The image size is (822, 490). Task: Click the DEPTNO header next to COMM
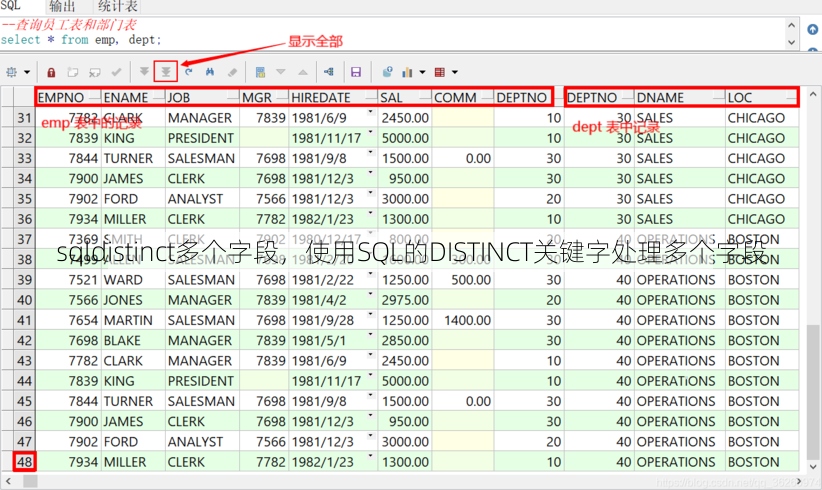523,97
